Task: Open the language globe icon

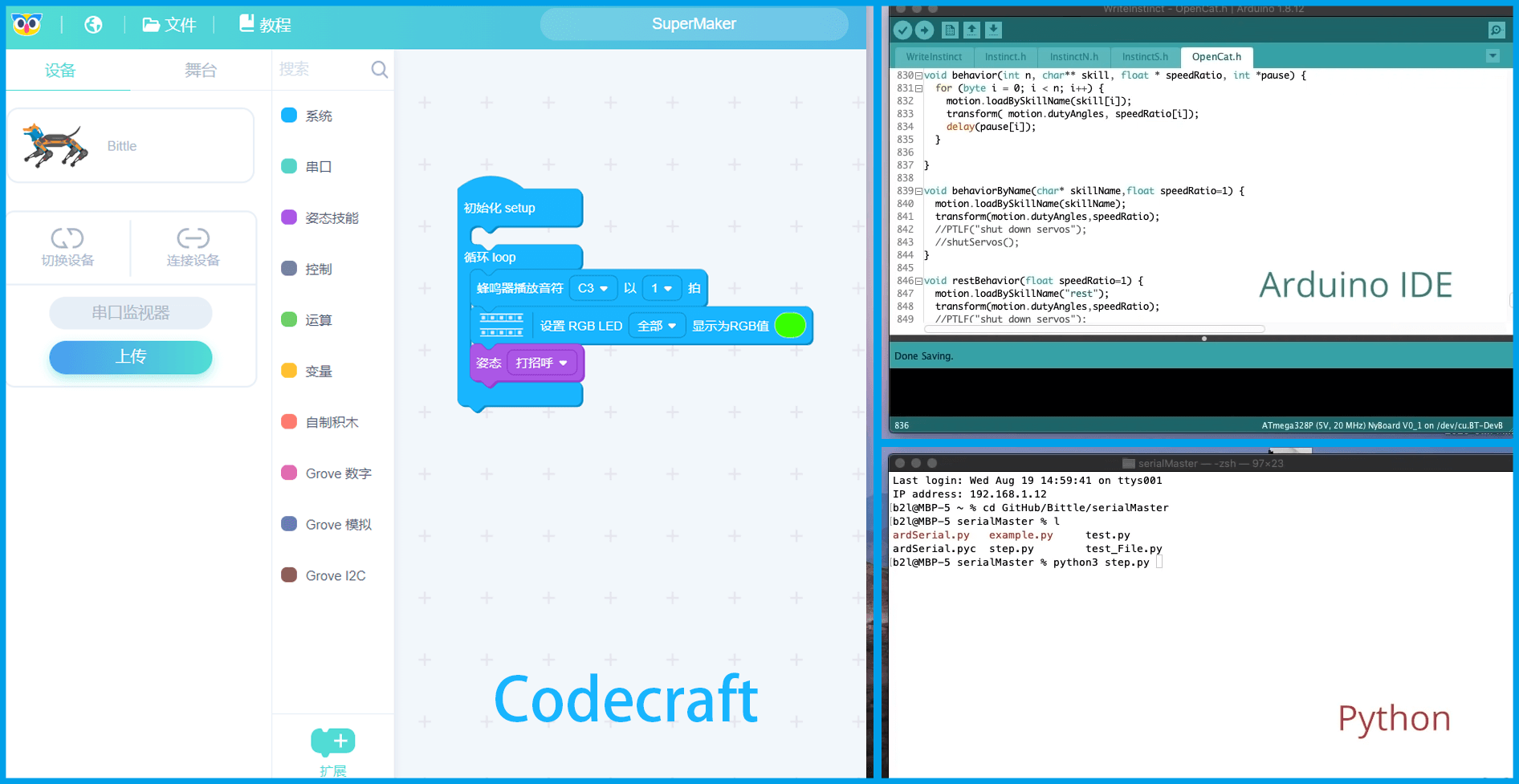Action: point(93,25)
